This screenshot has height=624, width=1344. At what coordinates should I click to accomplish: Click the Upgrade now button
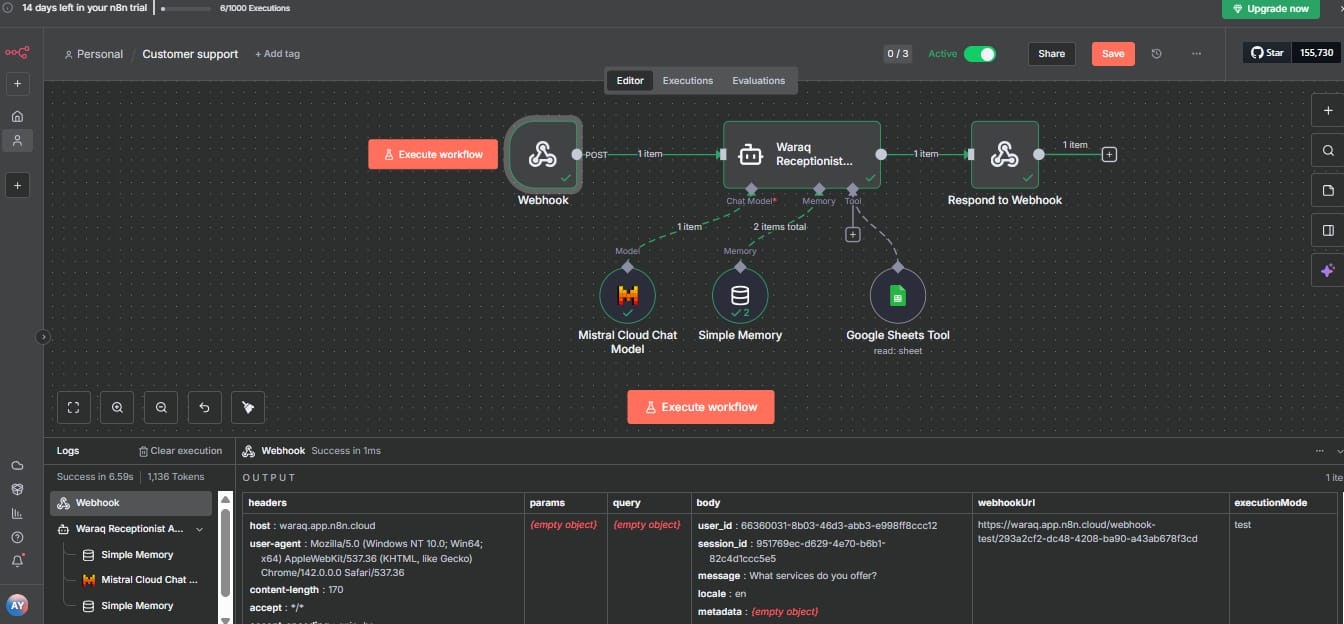coord(1271,8)
